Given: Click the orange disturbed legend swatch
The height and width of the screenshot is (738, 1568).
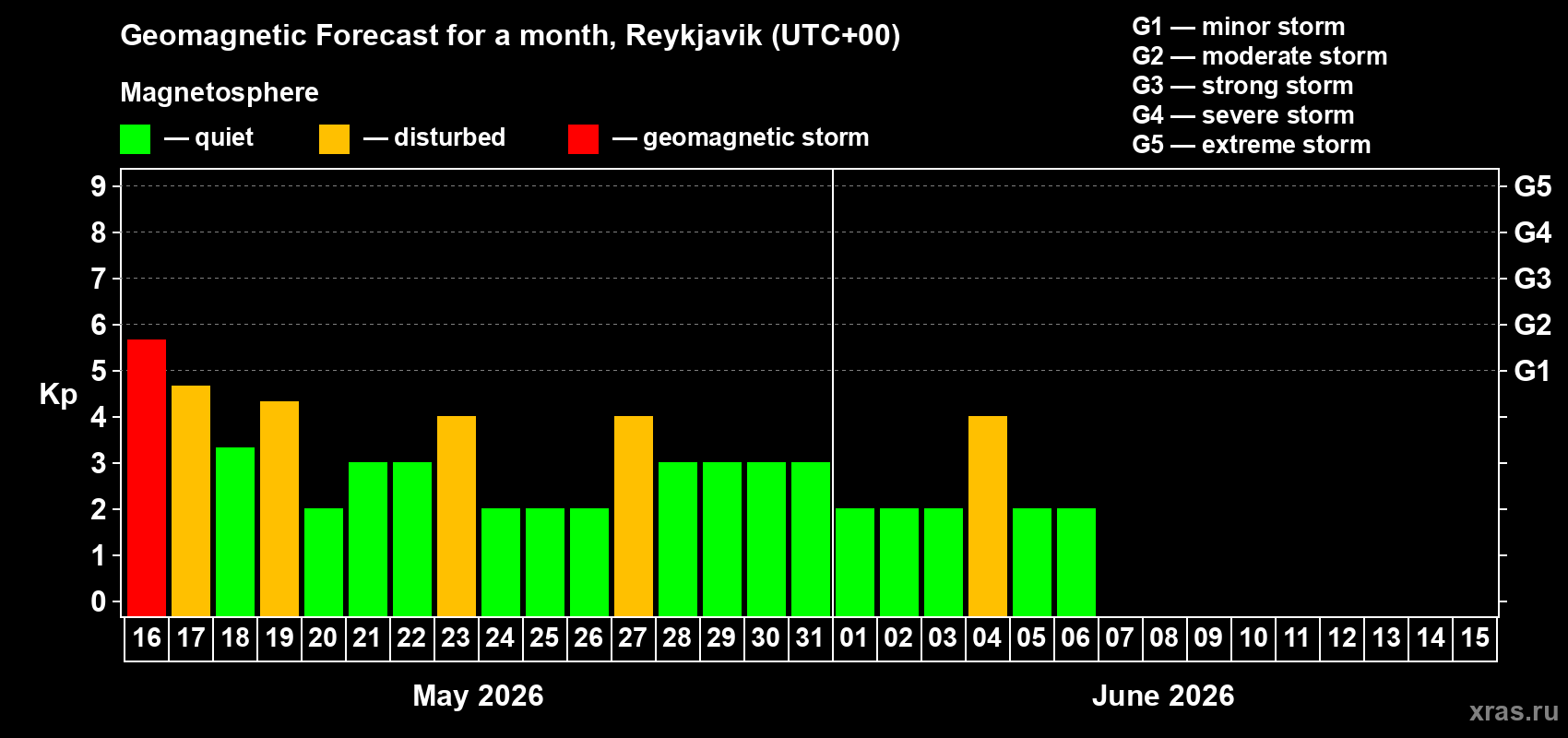Looking at the screenshot, I should [x=334, y=139].
